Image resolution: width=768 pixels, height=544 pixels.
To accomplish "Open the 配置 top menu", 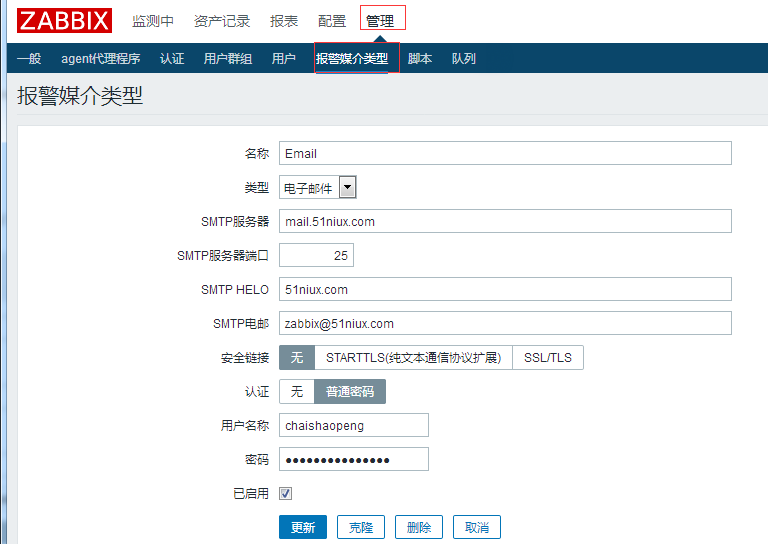I will [332, 21].
